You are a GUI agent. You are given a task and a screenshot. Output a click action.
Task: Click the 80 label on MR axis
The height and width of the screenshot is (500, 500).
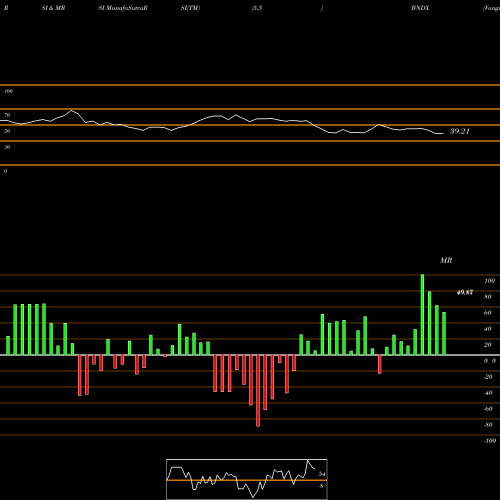[488, 297]
